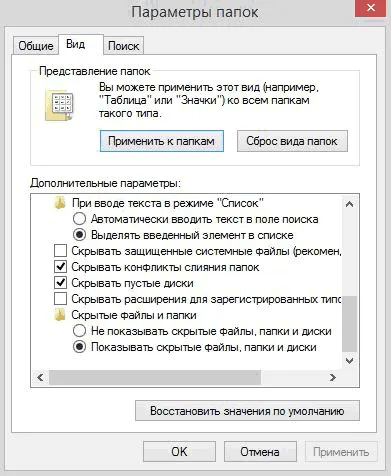
Task: Uncheck Скрывать конфликты слияния папок
Action: coord(60,267)
